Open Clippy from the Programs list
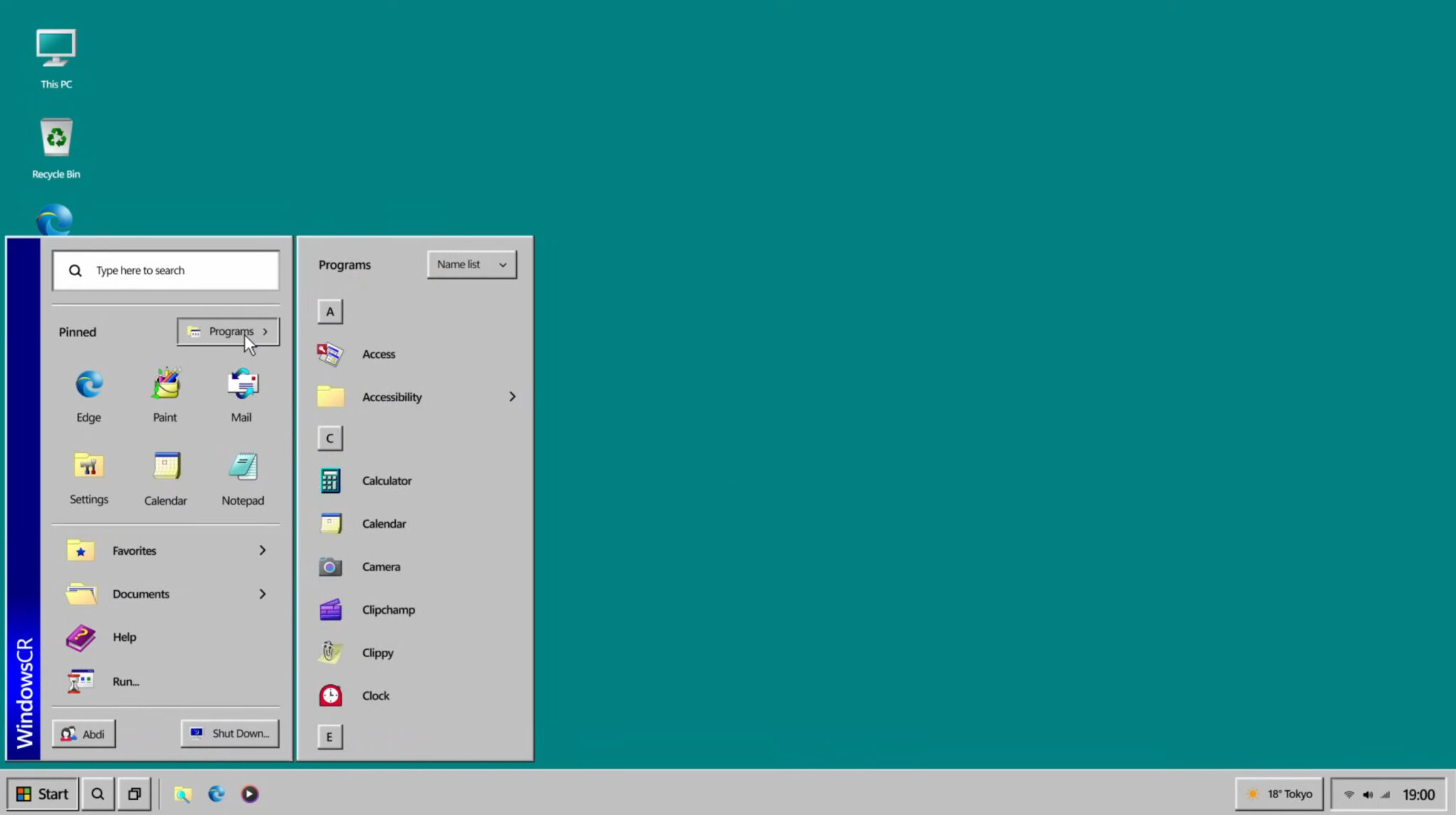 click(x=377, y=652)
